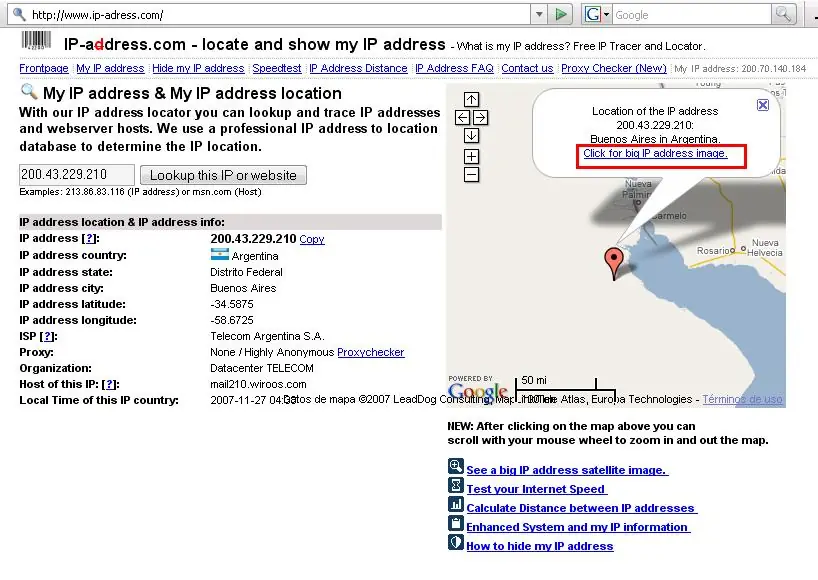Open help link beside ISP label

[x=48, y=336]
